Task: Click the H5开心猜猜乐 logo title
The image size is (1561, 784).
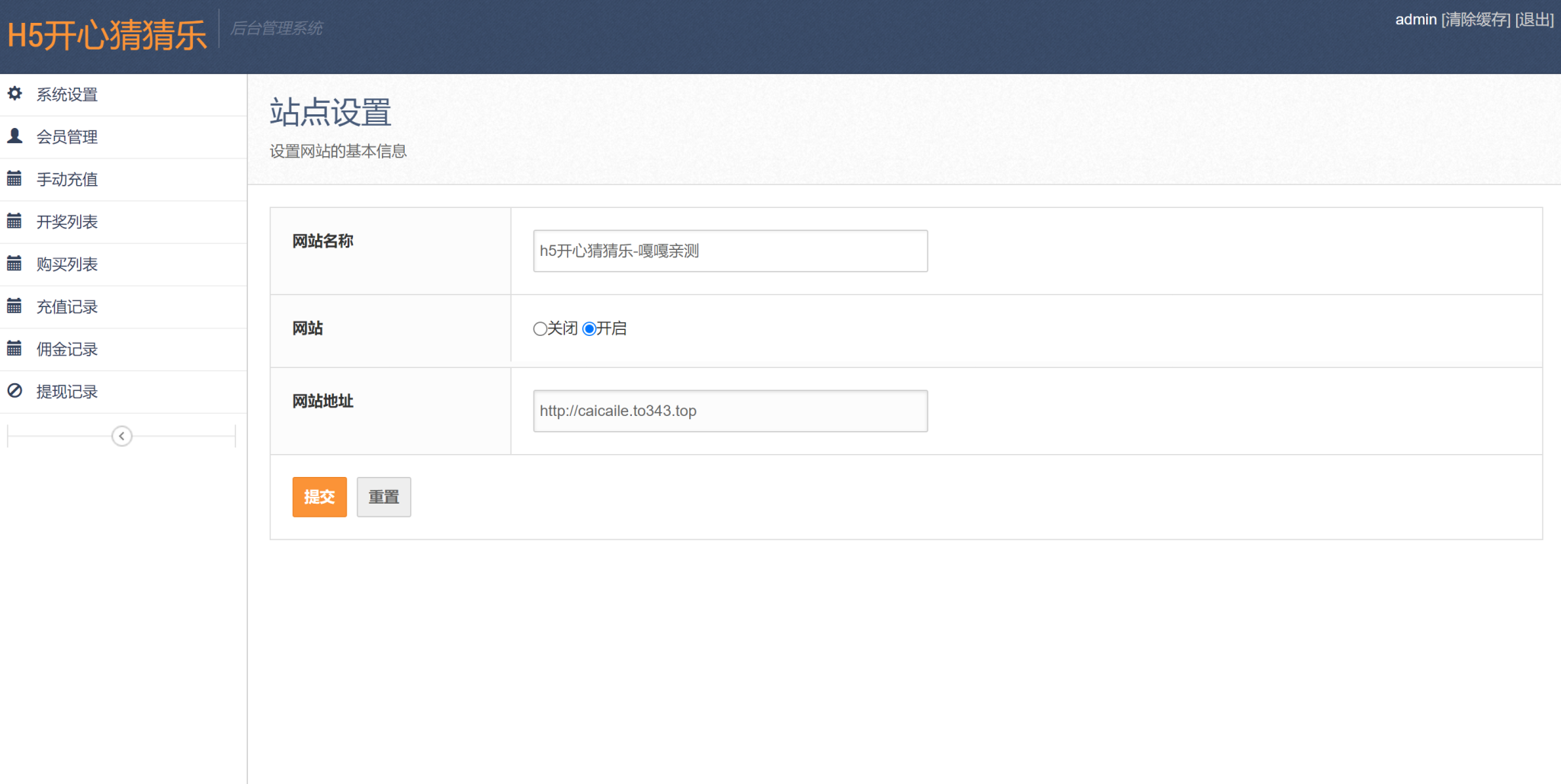Action: point(107,35)
